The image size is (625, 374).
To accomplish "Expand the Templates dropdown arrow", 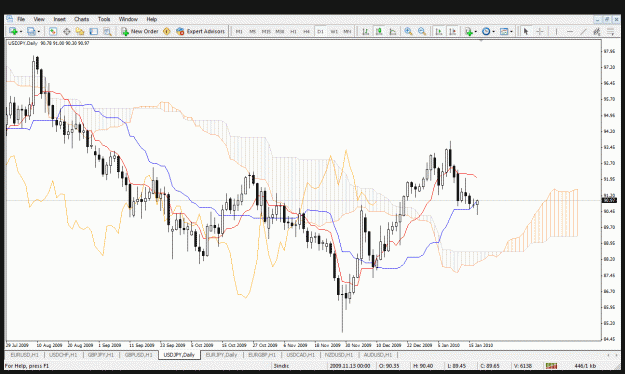I will click(511, 31).
